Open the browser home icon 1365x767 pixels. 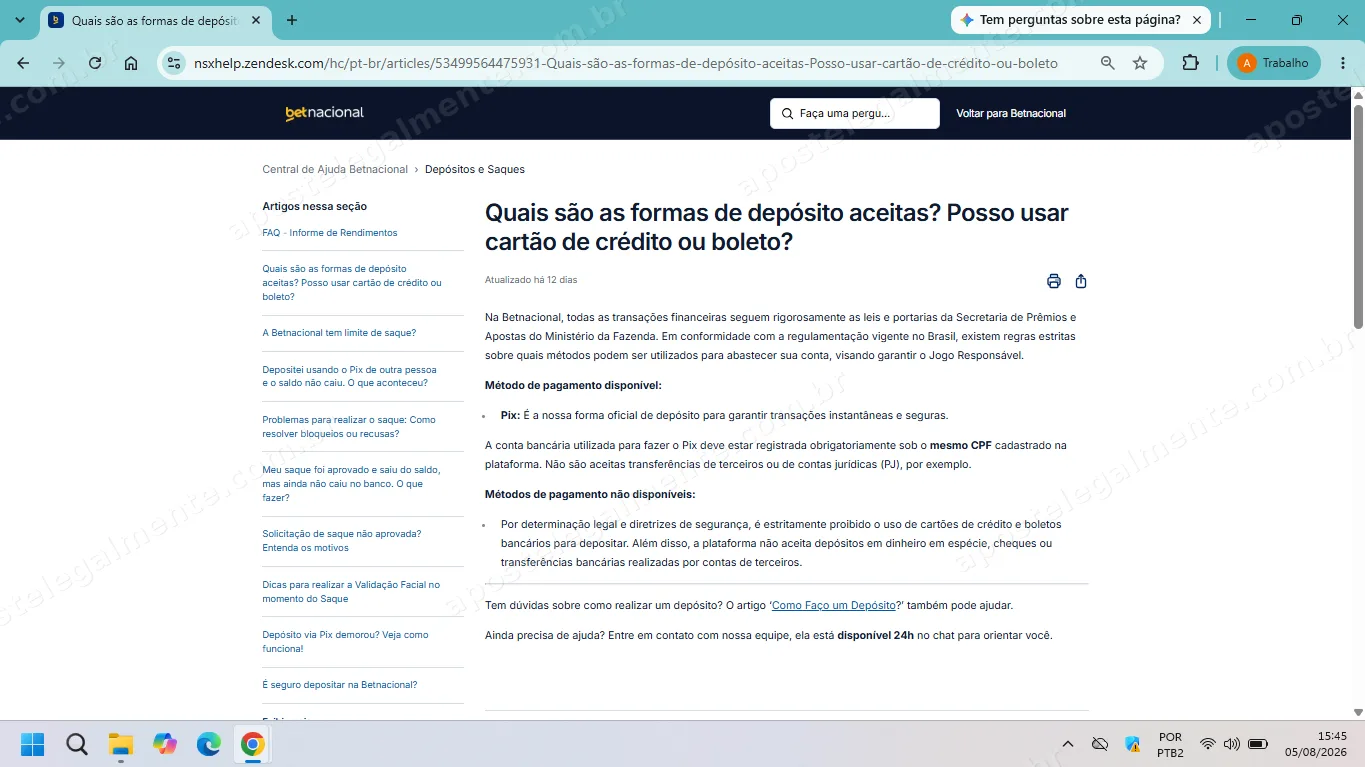131,63
